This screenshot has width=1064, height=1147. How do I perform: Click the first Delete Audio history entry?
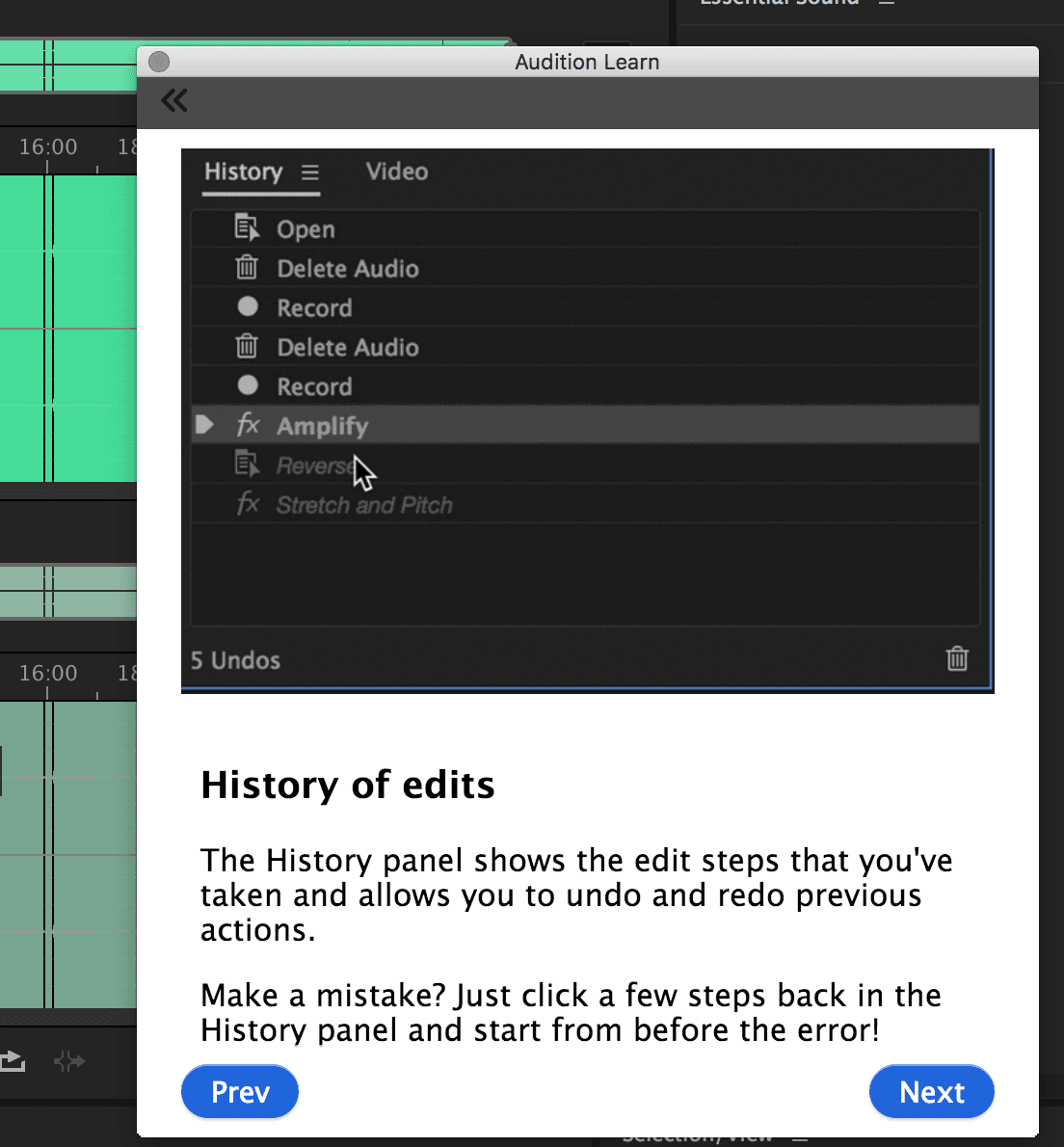pos(585,269)
